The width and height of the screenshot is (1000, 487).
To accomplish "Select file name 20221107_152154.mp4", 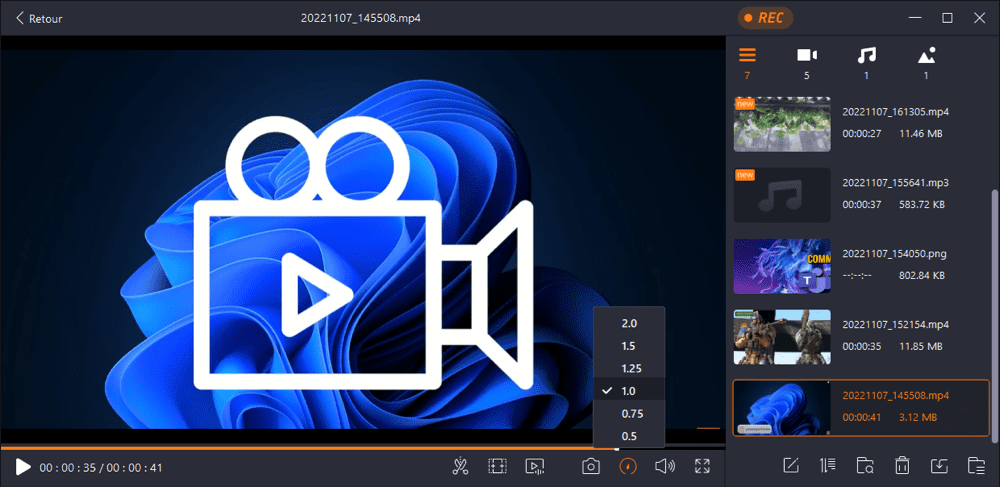I will [895, 324].
